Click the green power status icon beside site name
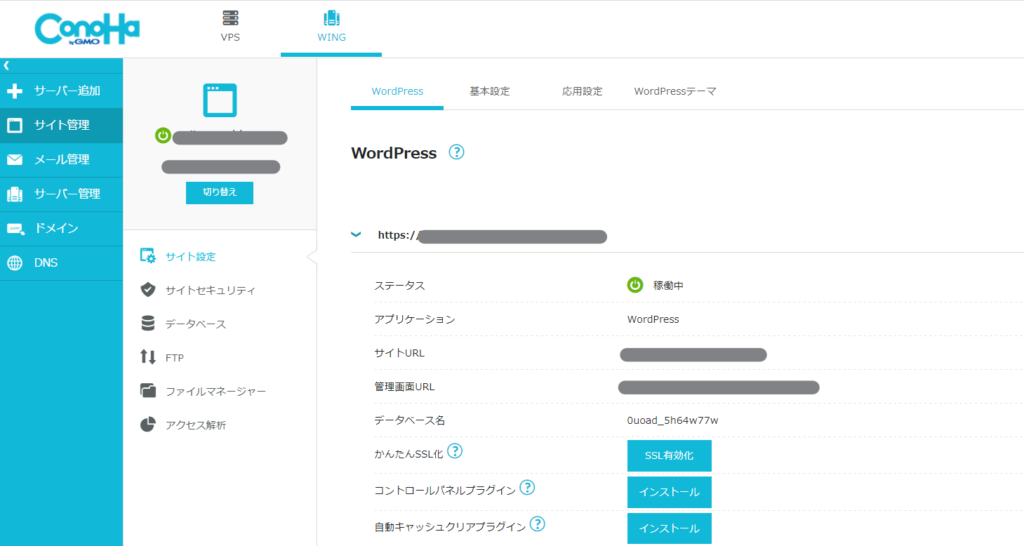This screenshot has width=1024, height=546. coord(163,135)
